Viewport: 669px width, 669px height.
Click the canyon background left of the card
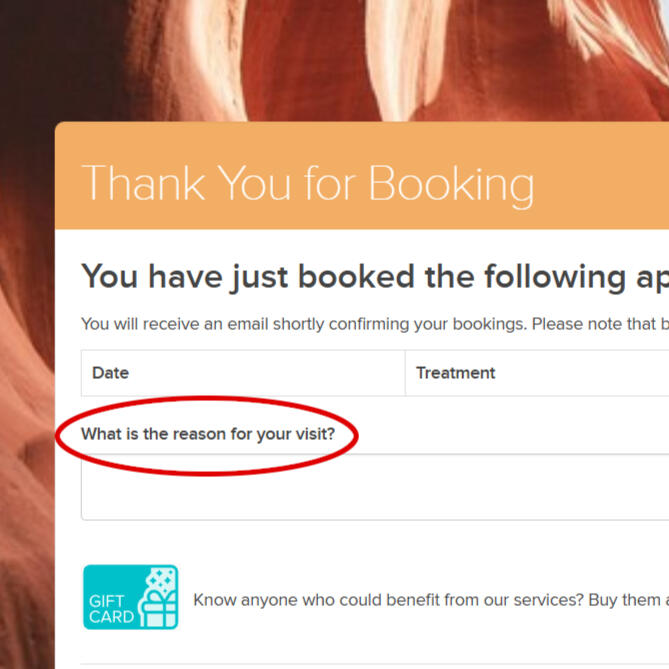27,400
